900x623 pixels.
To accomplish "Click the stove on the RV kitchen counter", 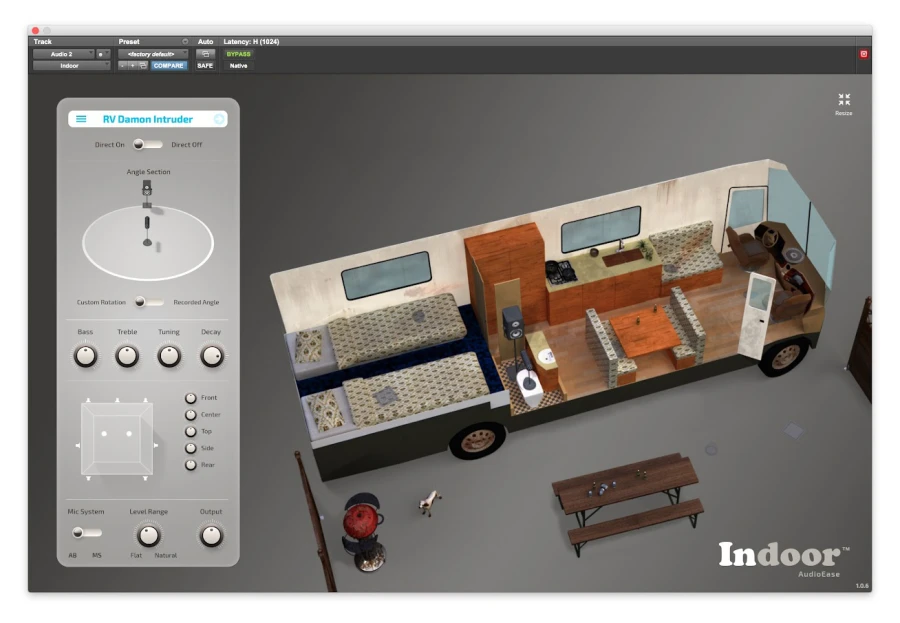I will (x=560, y=271).
